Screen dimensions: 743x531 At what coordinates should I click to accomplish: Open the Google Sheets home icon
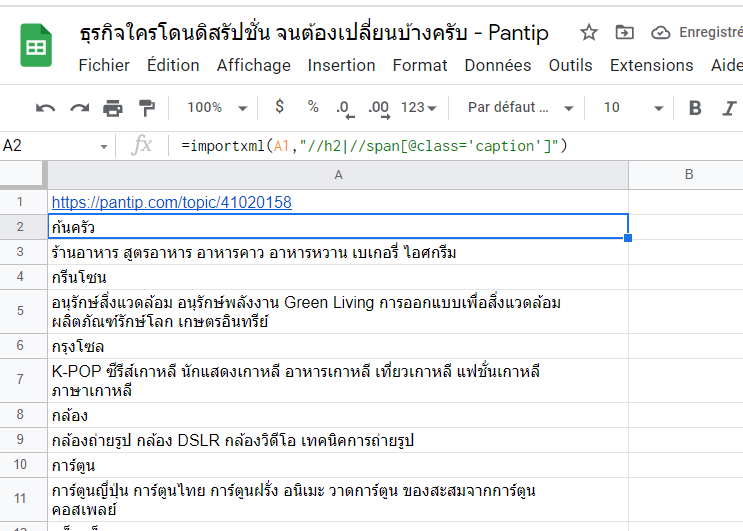(x=36, y=45)
